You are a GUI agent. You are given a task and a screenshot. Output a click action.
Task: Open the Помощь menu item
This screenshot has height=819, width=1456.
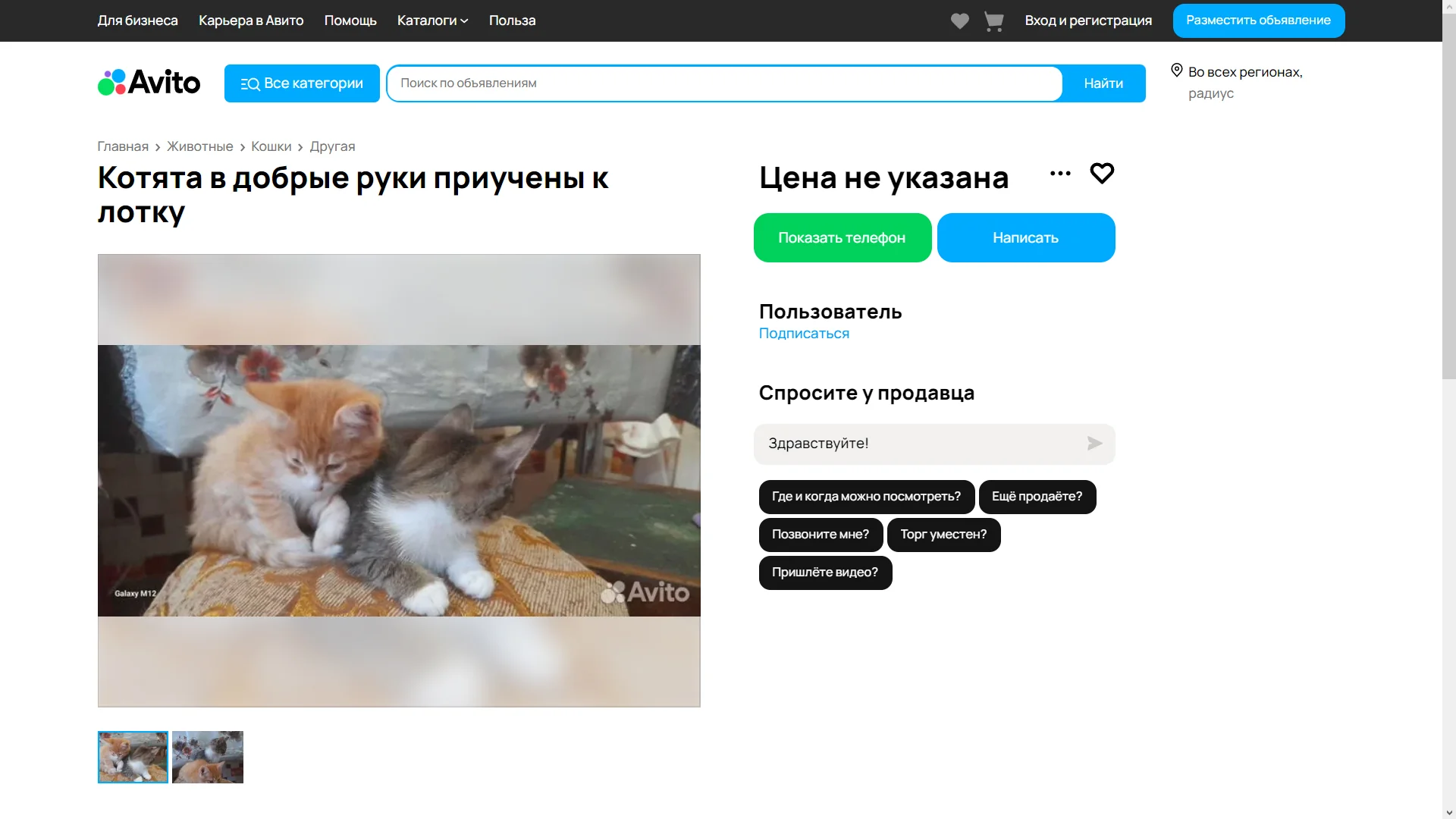tap(350, 20)
